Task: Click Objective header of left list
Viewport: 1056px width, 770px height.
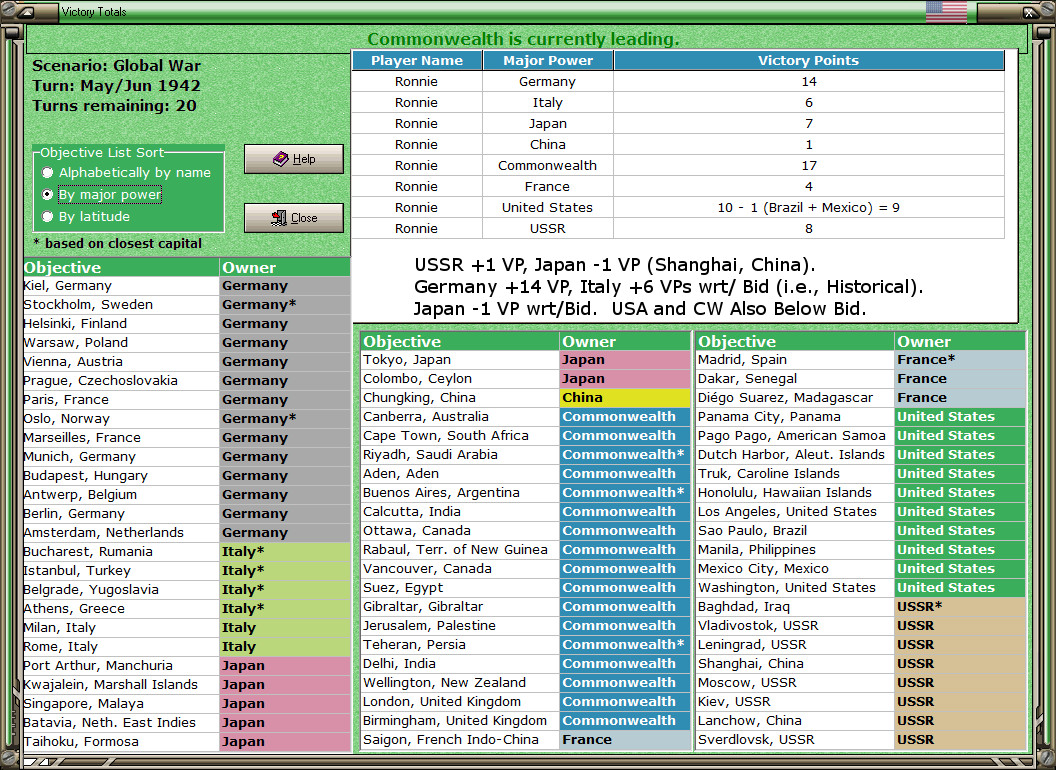Action: (x=121, y=267)
